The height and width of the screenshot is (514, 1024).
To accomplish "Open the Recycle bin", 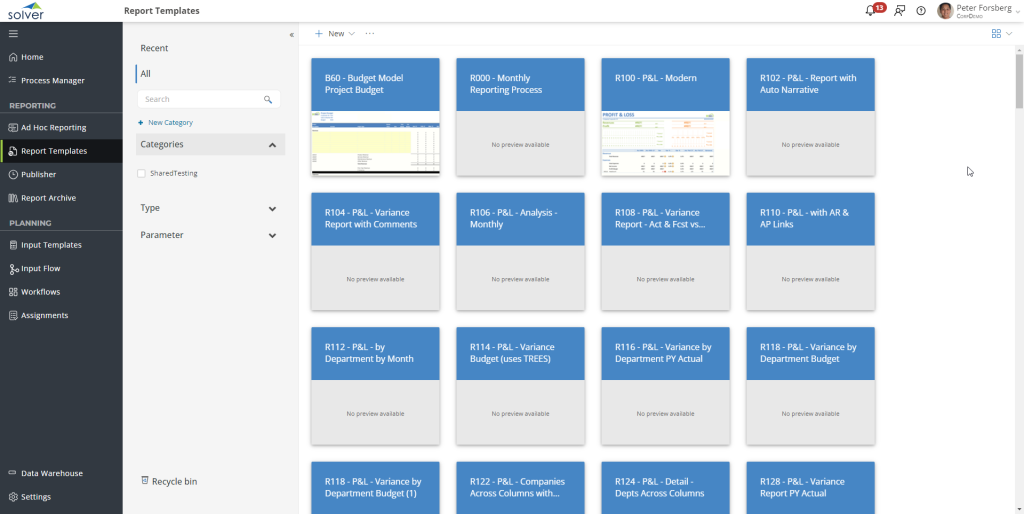I will (168, 481).
